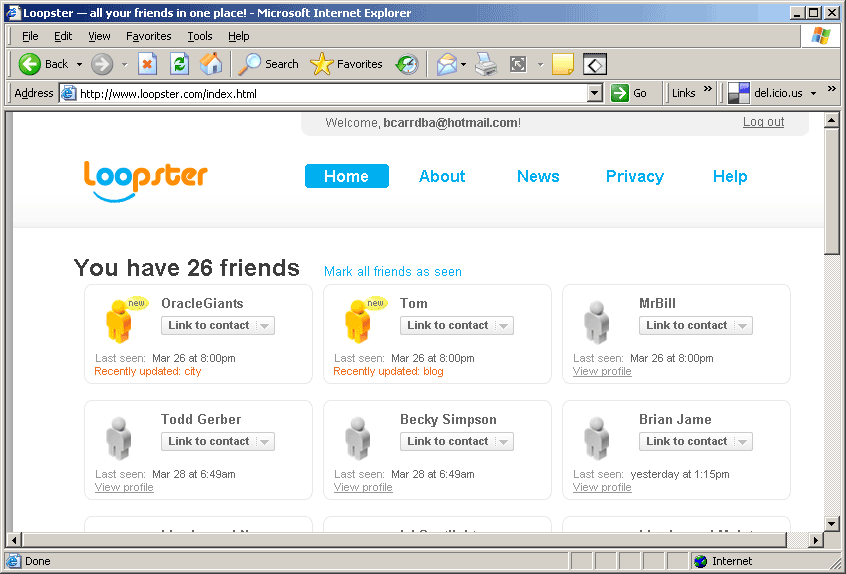The image size is (846, 574).
Task: Open the File menu
Action: [x=30, y=36]
